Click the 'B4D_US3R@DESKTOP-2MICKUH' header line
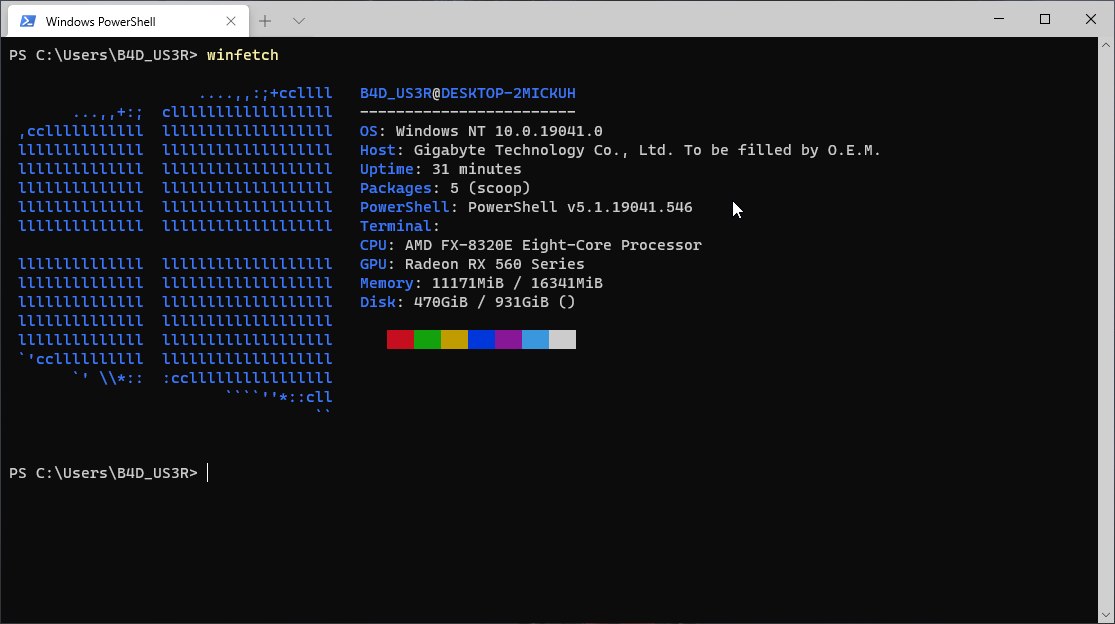This screenshot has width=1115, height=624. [468, 93]
